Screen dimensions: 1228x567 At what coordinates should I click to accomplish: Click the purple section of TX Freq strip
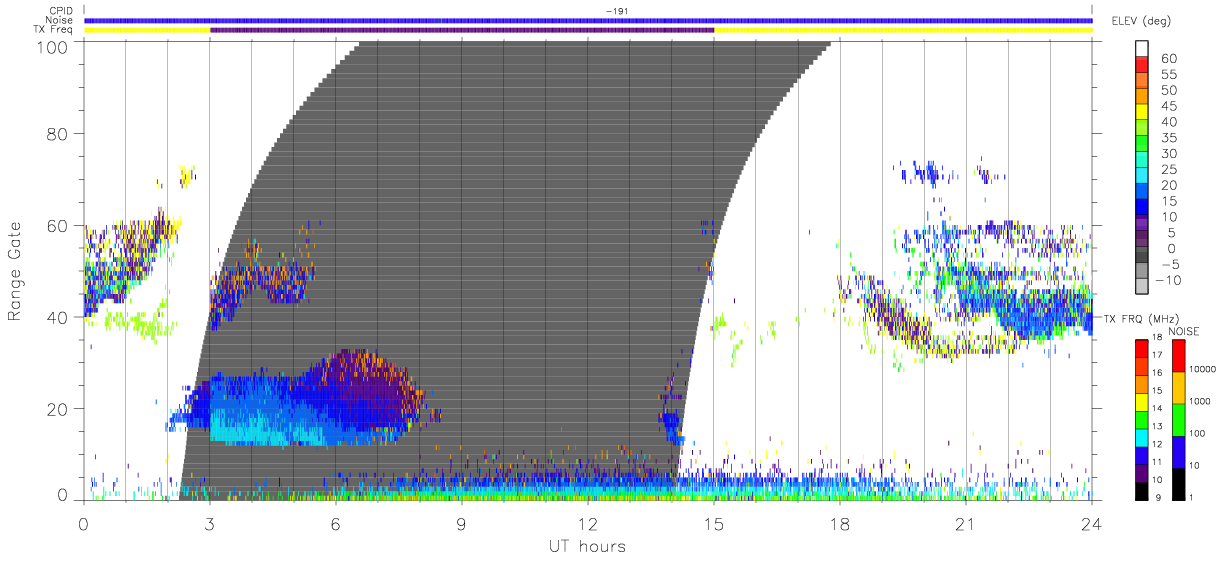[x=462, y=30]
